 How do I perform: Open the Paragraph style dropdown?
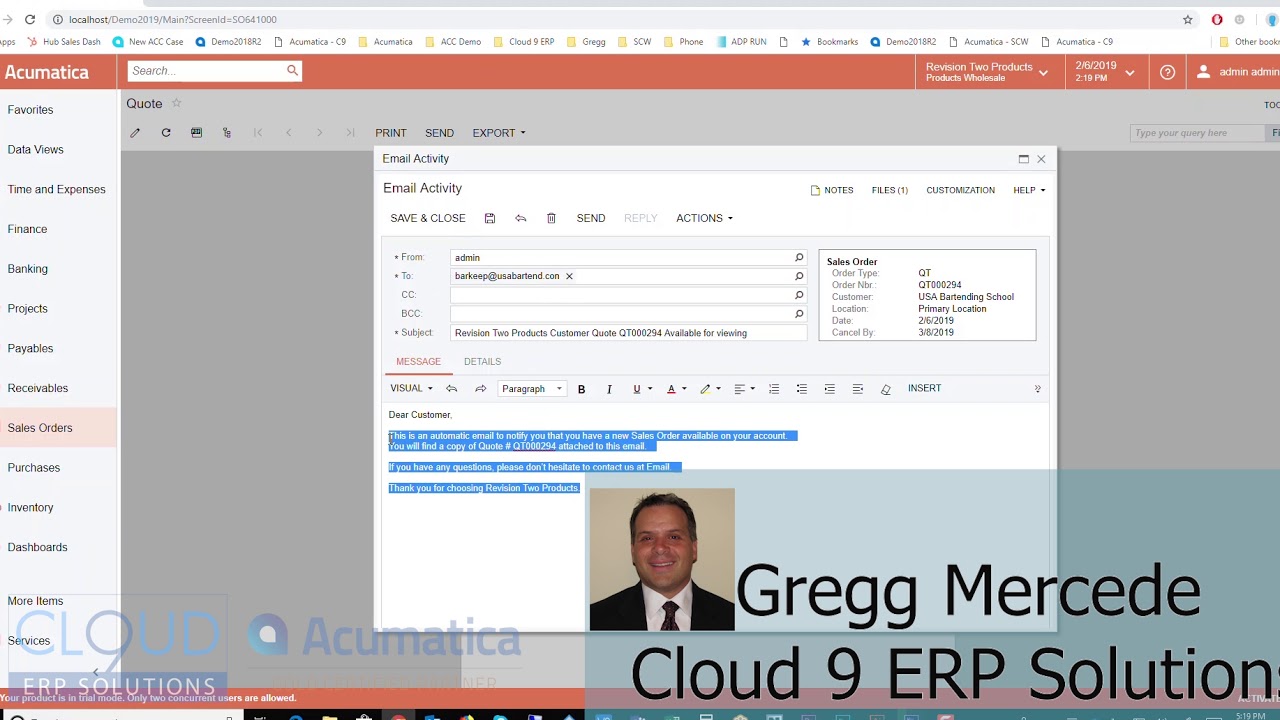[532, 389]
